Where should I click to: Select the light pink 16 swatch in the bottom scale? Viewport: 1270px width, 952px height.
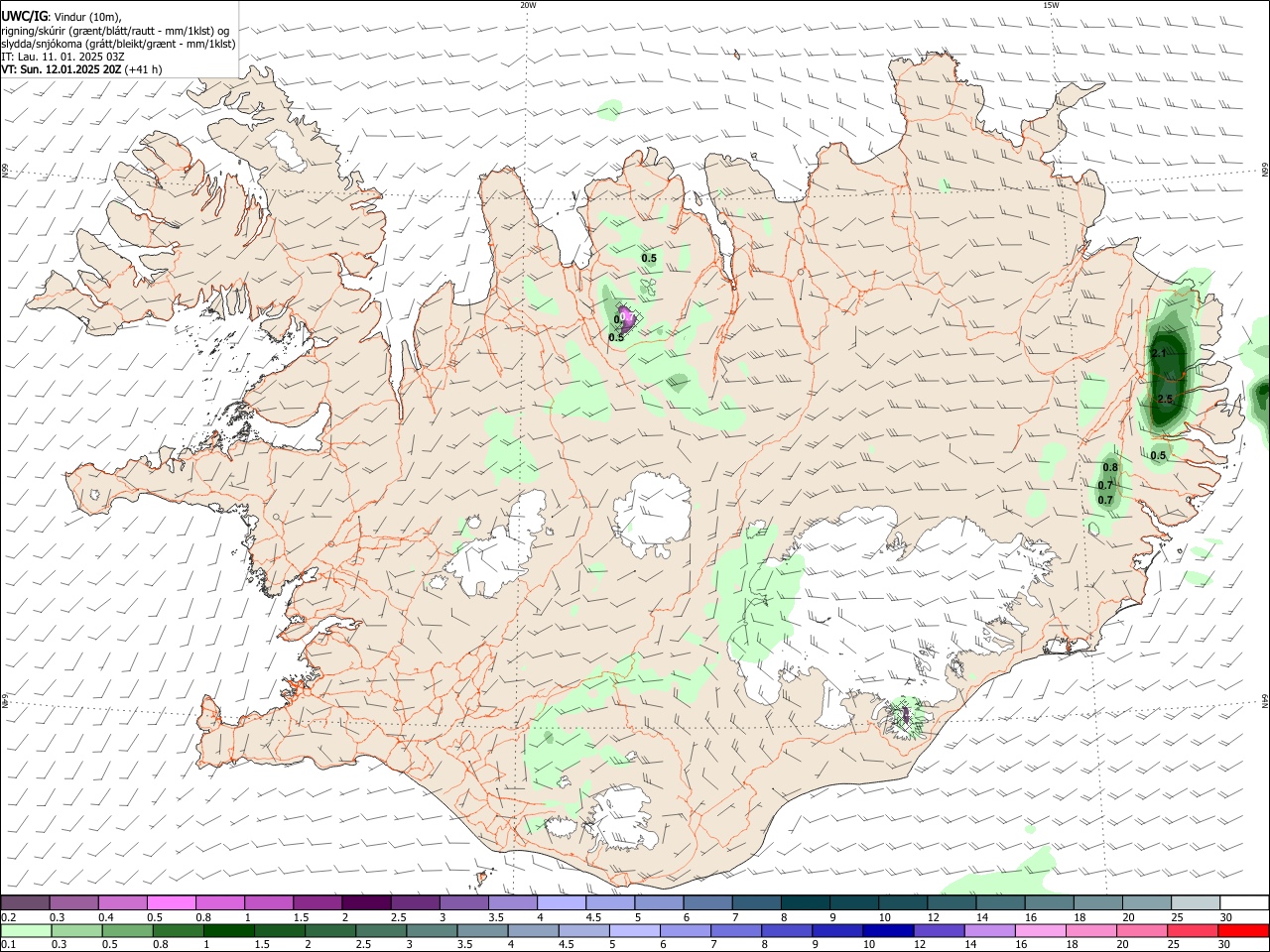[x=1041, y=931]
